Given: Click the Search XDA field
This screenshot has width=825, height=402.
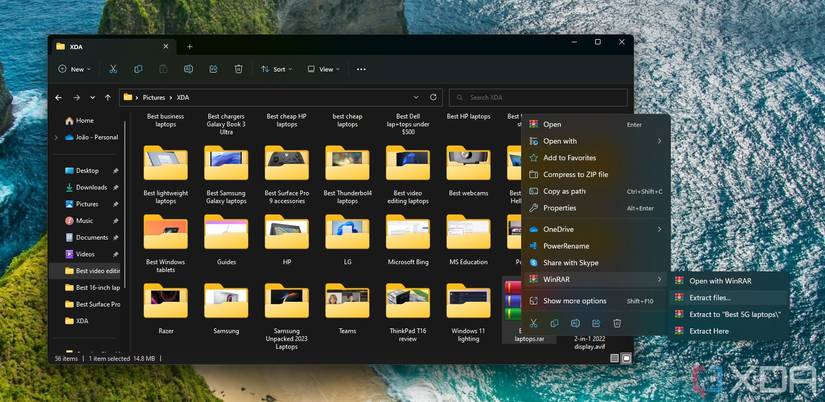Looking at the screenshot, I should pos(538,97).
